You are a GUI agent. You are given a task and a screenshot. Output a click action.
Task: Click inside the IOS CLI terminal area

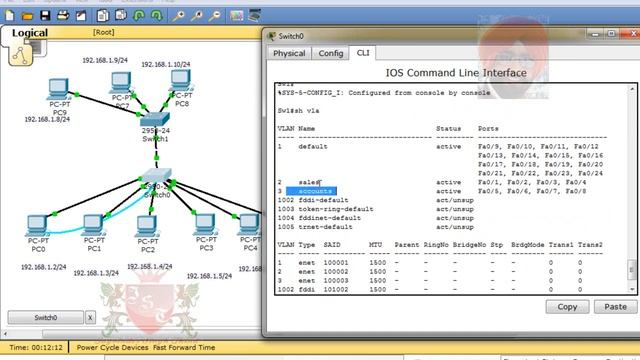point(451,189)
